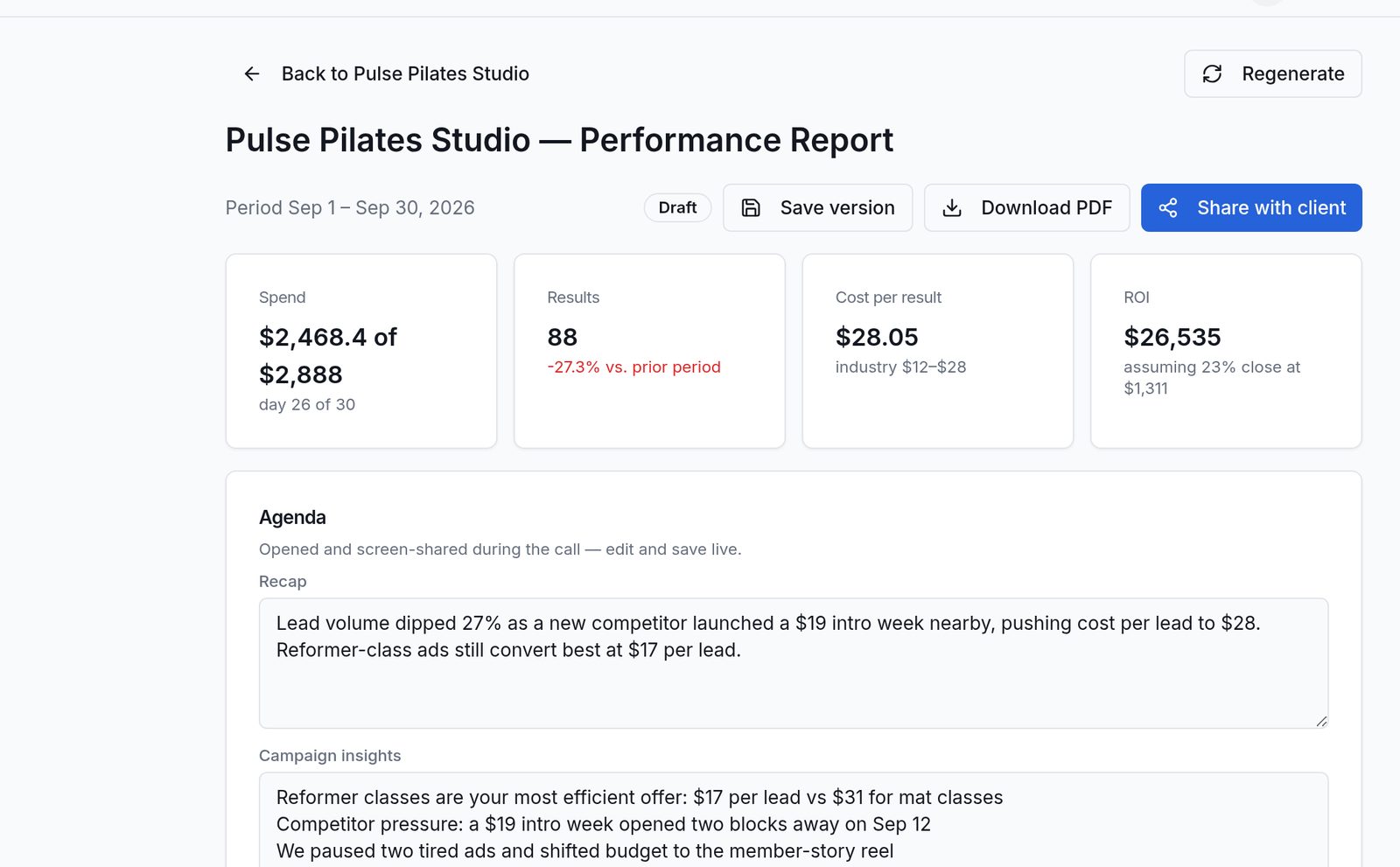The height and width of the screenshot is (867, 1400).
Task: Click the ROI value $26,535
Action: (x=1172, y=337)
